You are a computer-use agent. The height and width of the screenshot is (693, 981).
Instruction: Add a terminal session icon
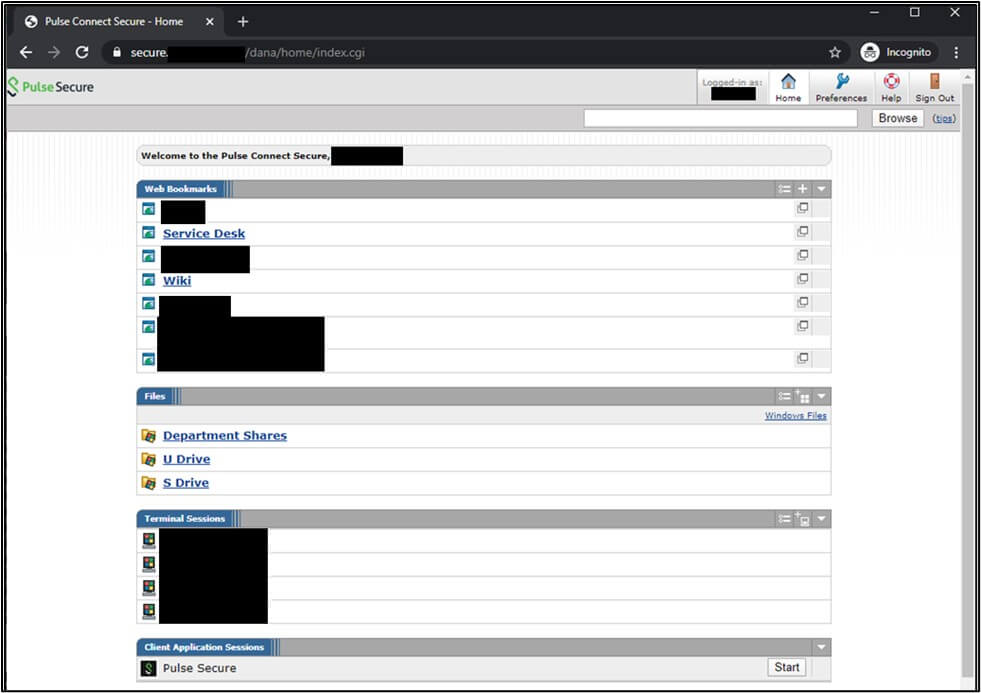803,518
